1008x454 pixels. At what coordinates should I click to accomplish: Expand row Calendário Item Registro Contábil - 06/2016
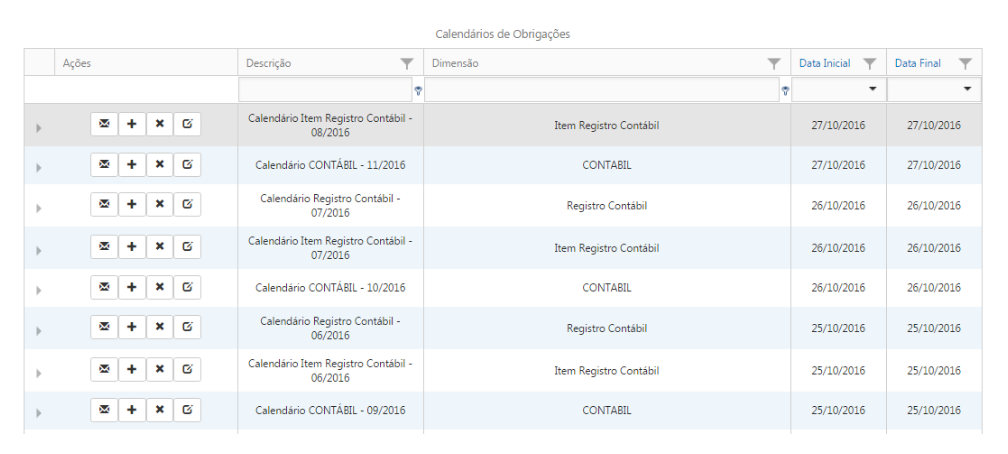pyautogui.click(x=39, y=373)
